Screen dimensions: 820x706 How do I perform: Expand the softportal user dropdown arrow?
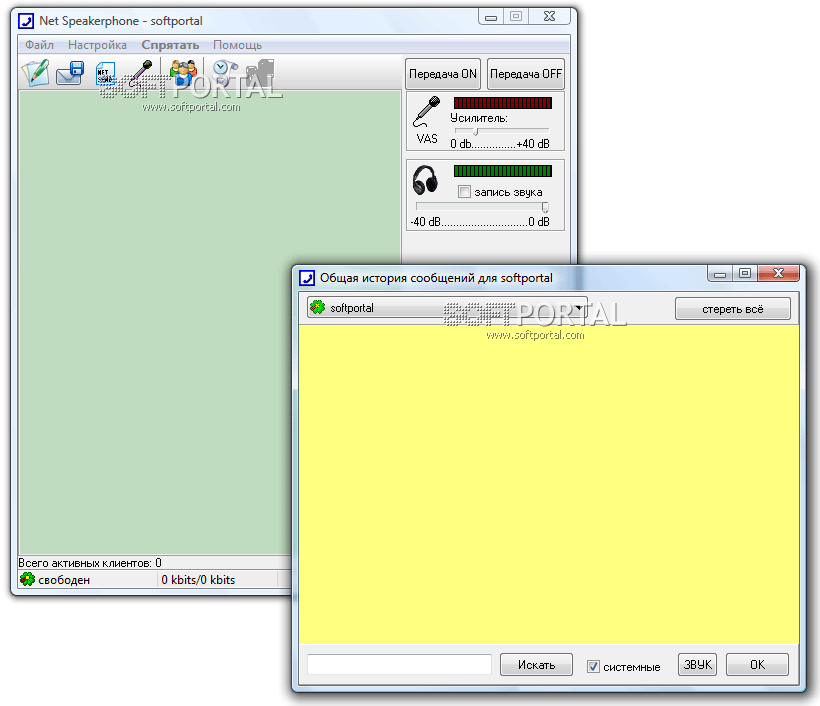(579, 308)
